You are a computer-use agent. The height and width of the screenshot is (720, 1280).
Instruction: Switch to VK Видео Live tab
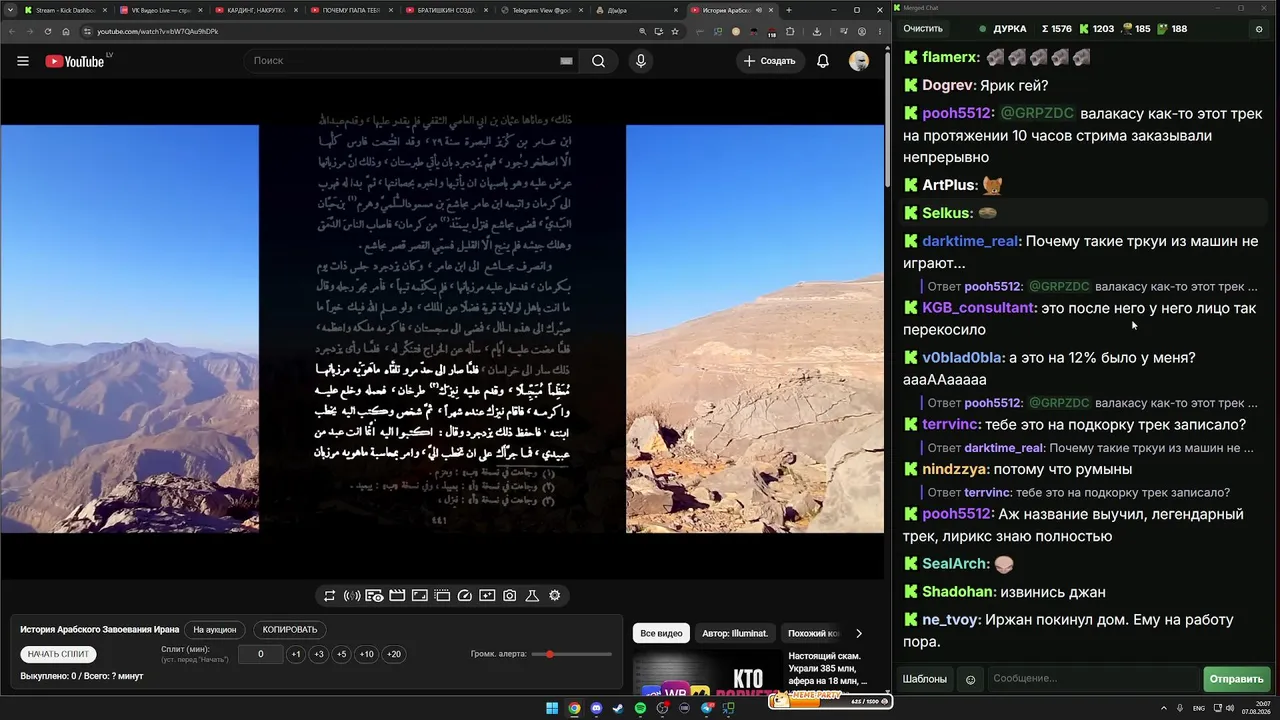[160, 10]
